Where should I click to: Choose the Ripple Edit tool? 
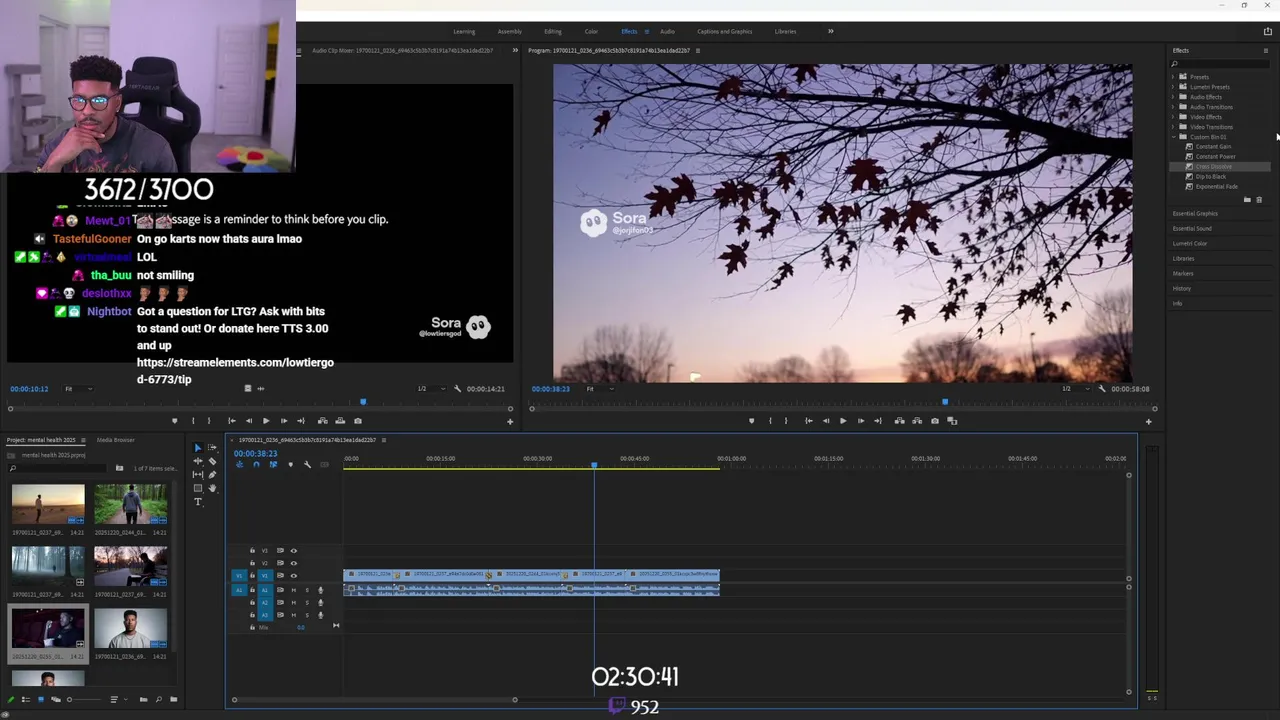point(198,461)
